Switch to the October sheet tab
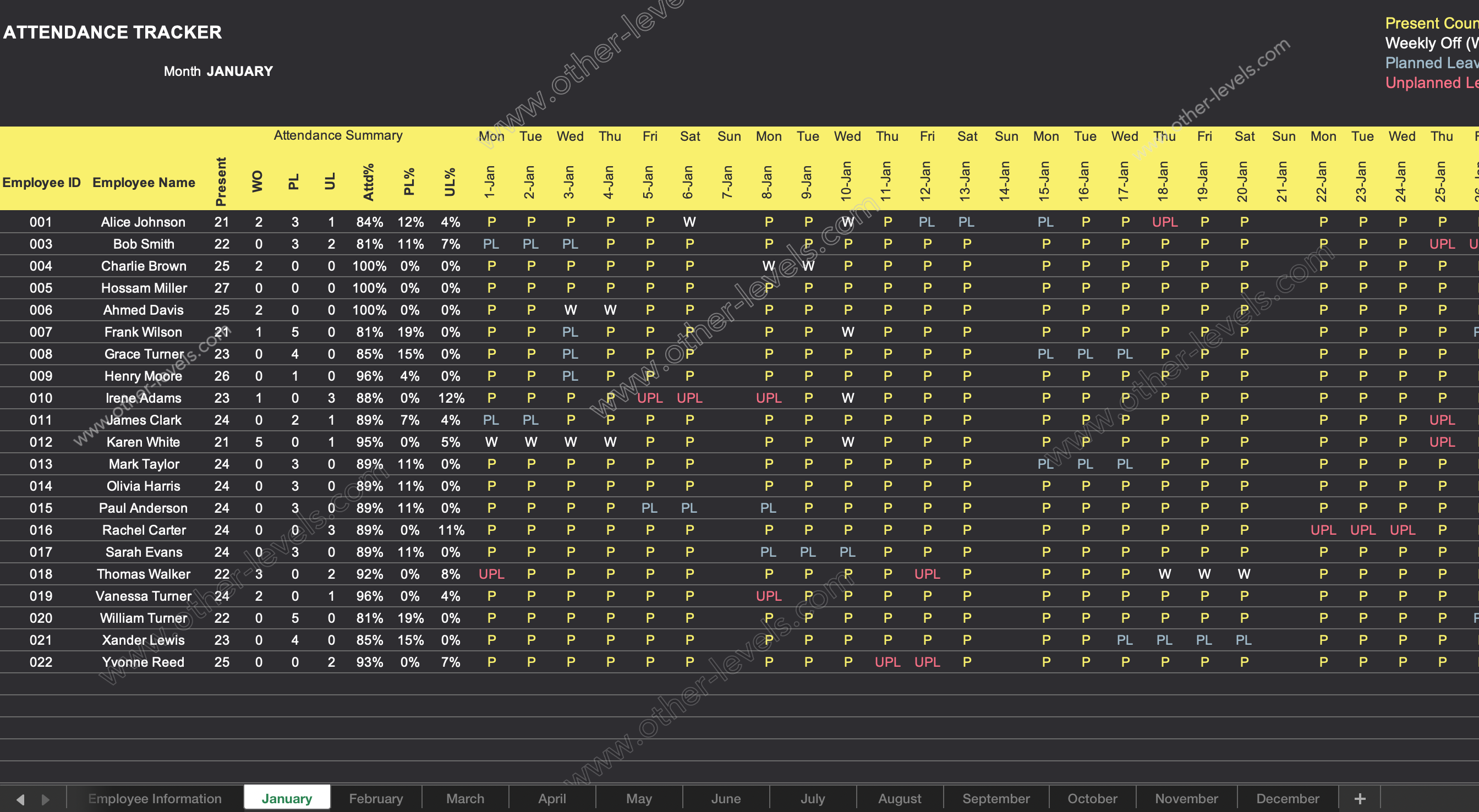The height and width of the screenshot is (812, 1479). [1092, 798]
